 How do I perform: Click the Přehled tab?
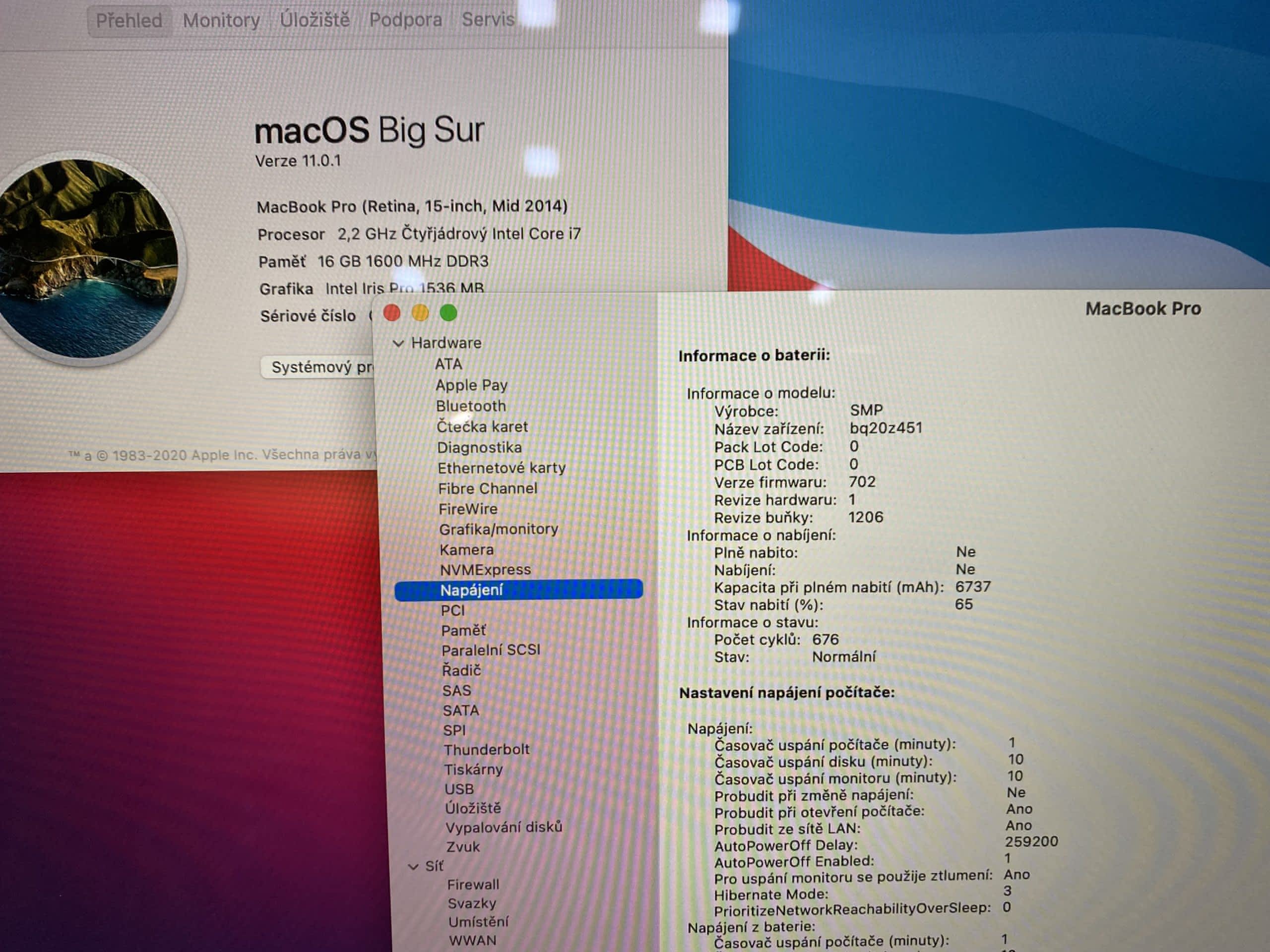point(128,21)
